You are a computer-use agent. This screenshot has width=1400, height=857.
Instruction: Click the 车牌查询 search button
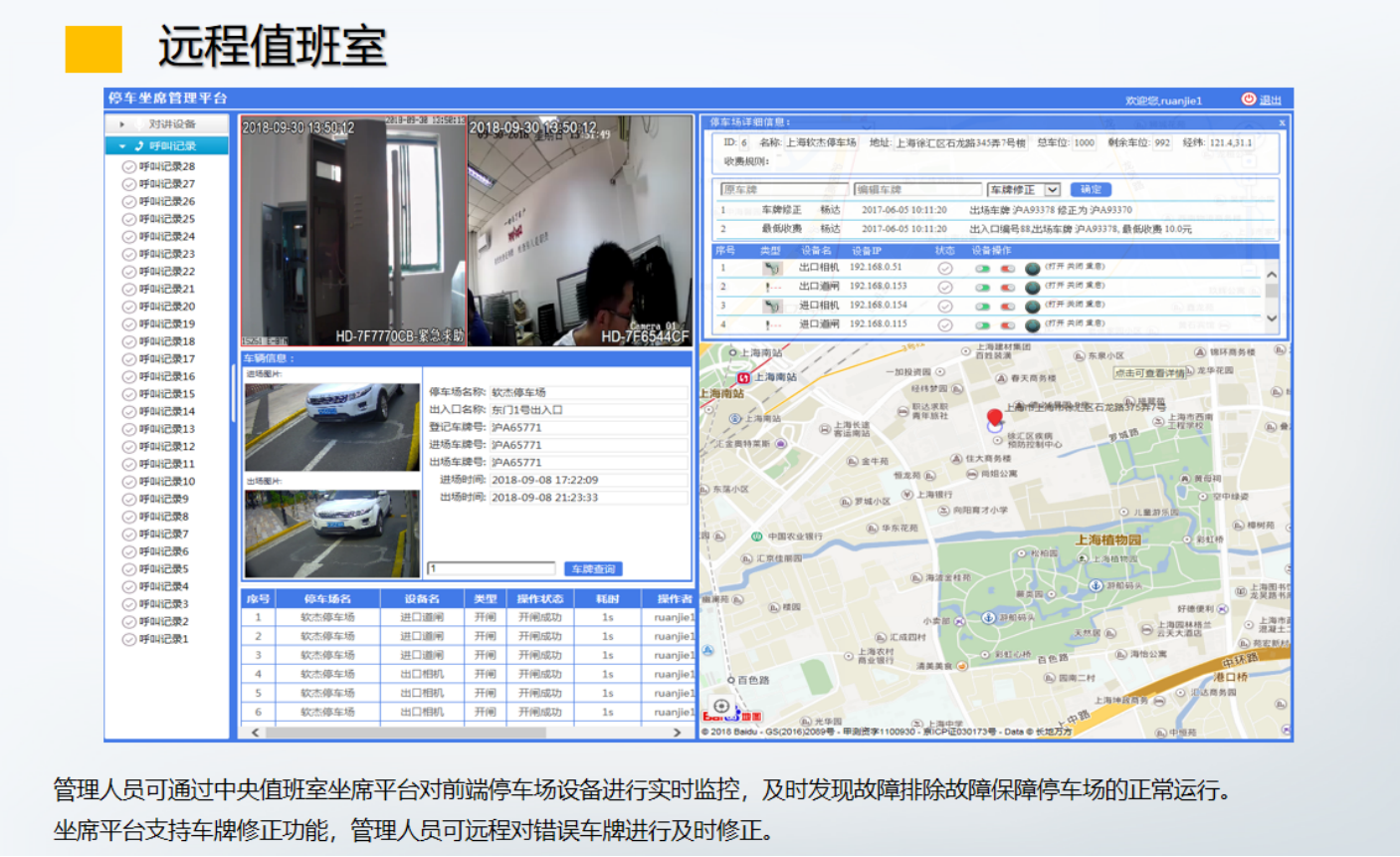593,569
